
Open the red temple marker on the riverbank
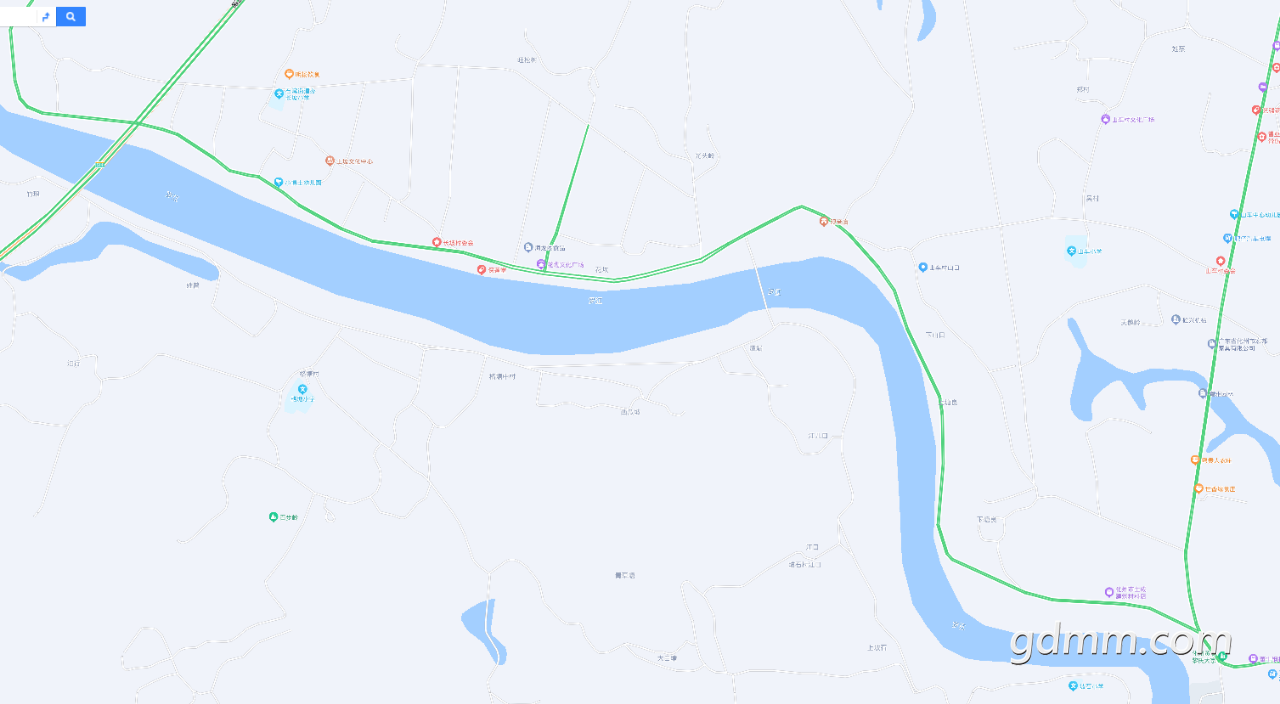[481, 270]
